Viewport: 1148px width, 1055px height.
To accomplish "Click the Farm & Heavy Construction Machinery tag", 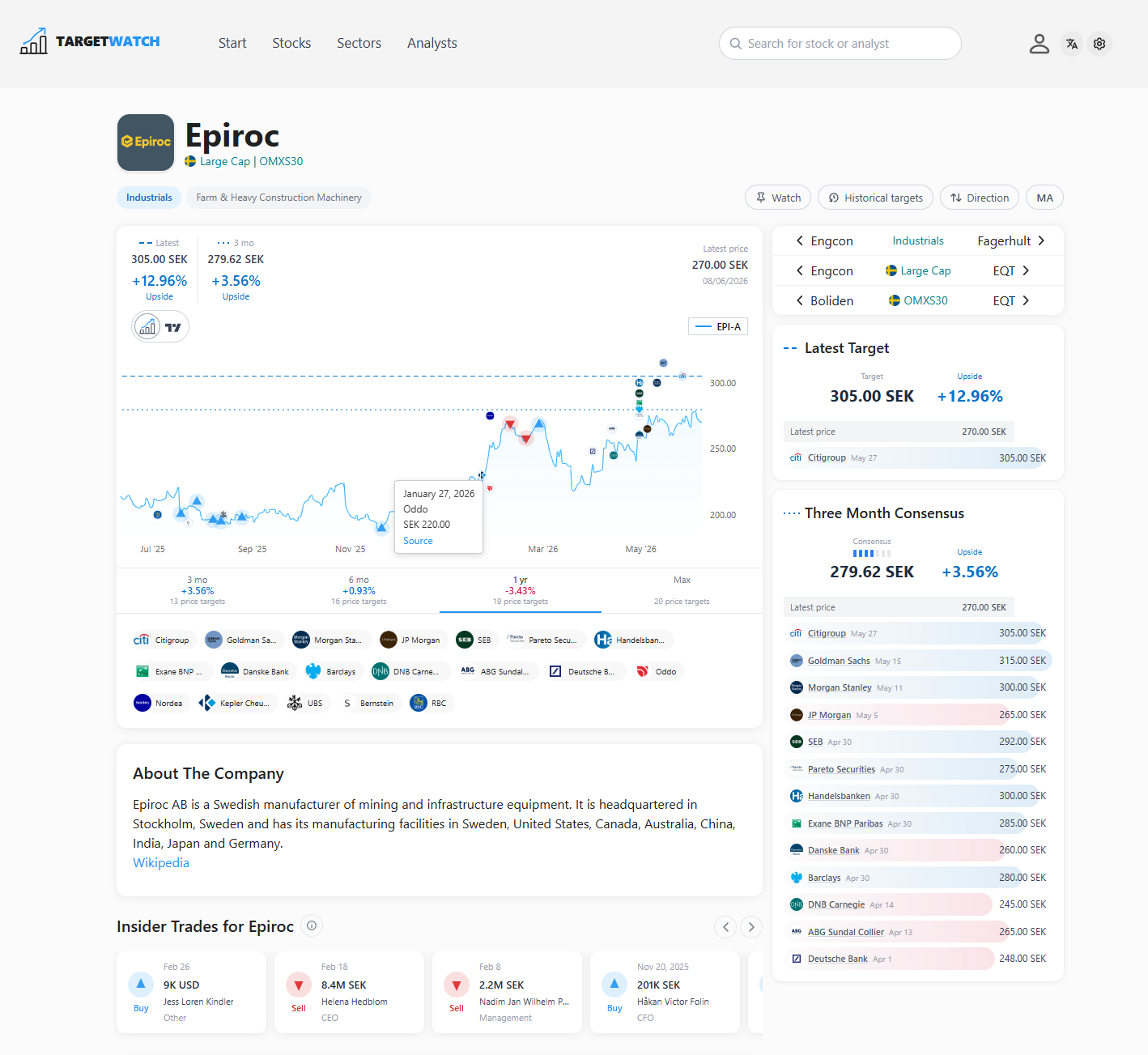I will click(x=278, y=198).
